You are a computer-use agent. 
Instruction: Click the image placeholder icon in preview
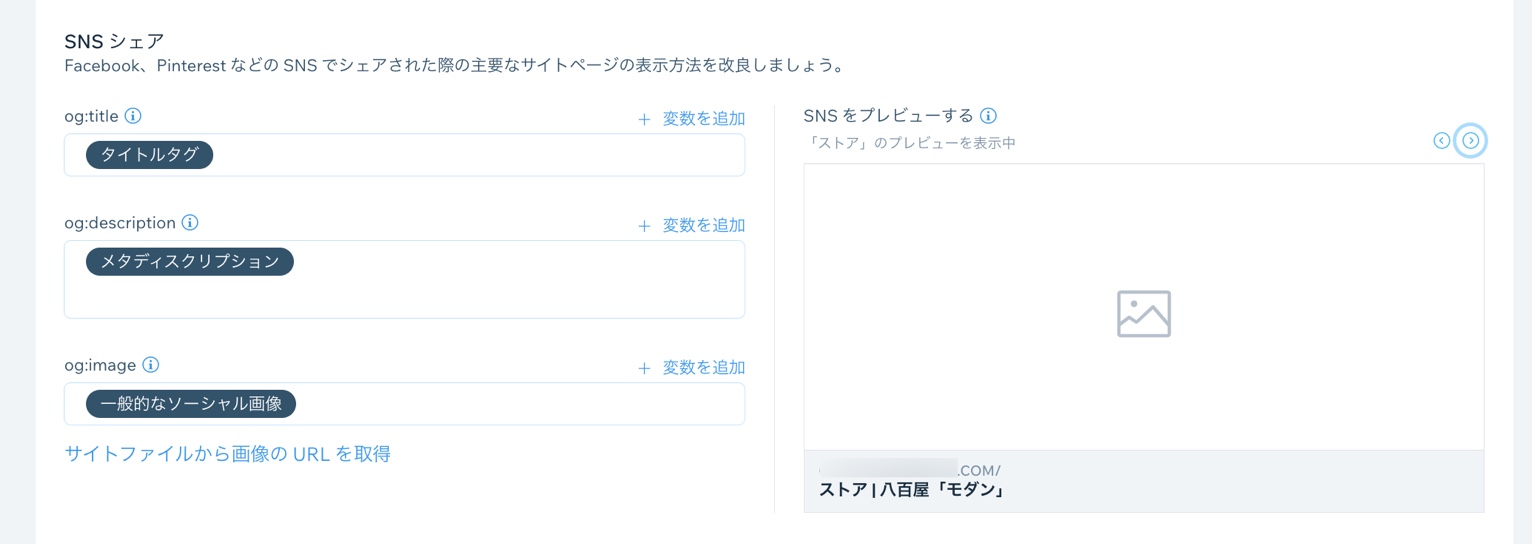pyautogui.click(x=1143, y=313)
